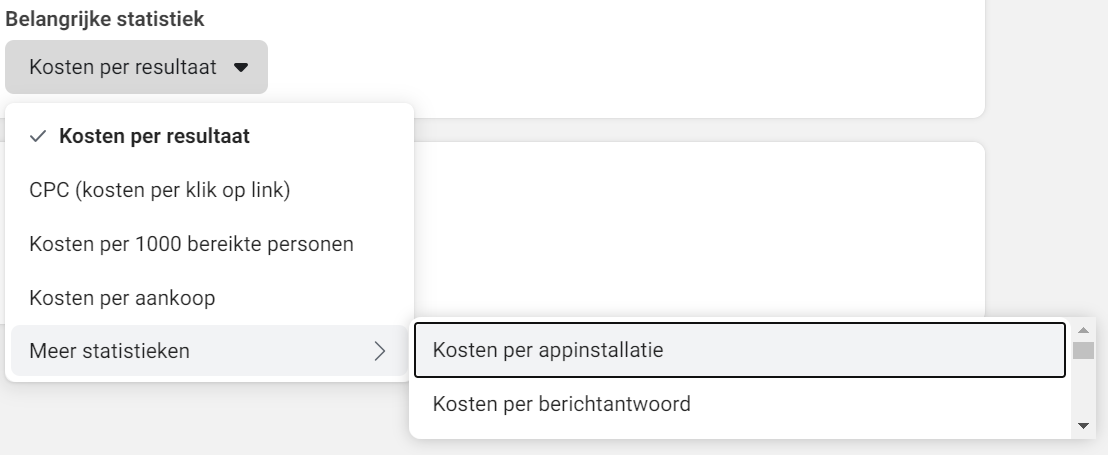Viewport: 1108px width, 455px height.
Task: Open the Kosten per resultaat dropdown button
Action: tap(136, 67)
